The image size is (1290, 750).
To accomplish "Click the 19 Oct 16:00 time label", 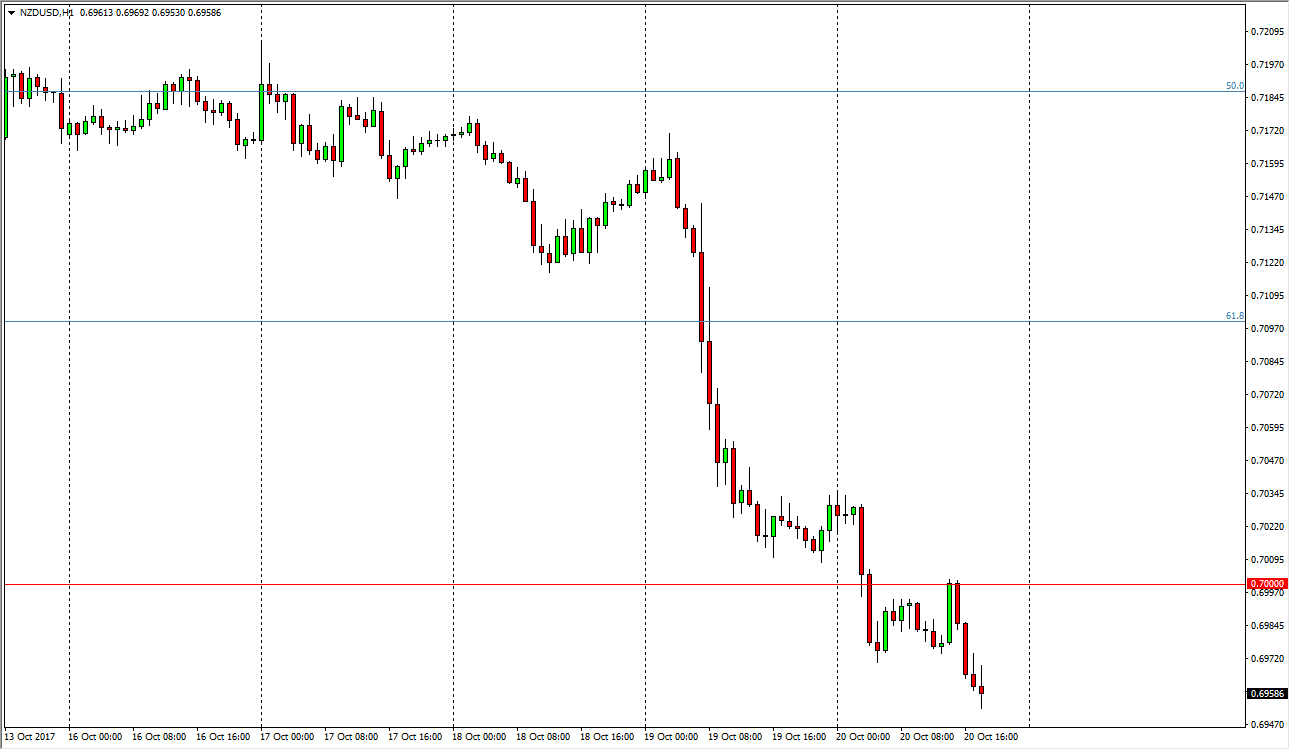I will click(x=801, y=737).
